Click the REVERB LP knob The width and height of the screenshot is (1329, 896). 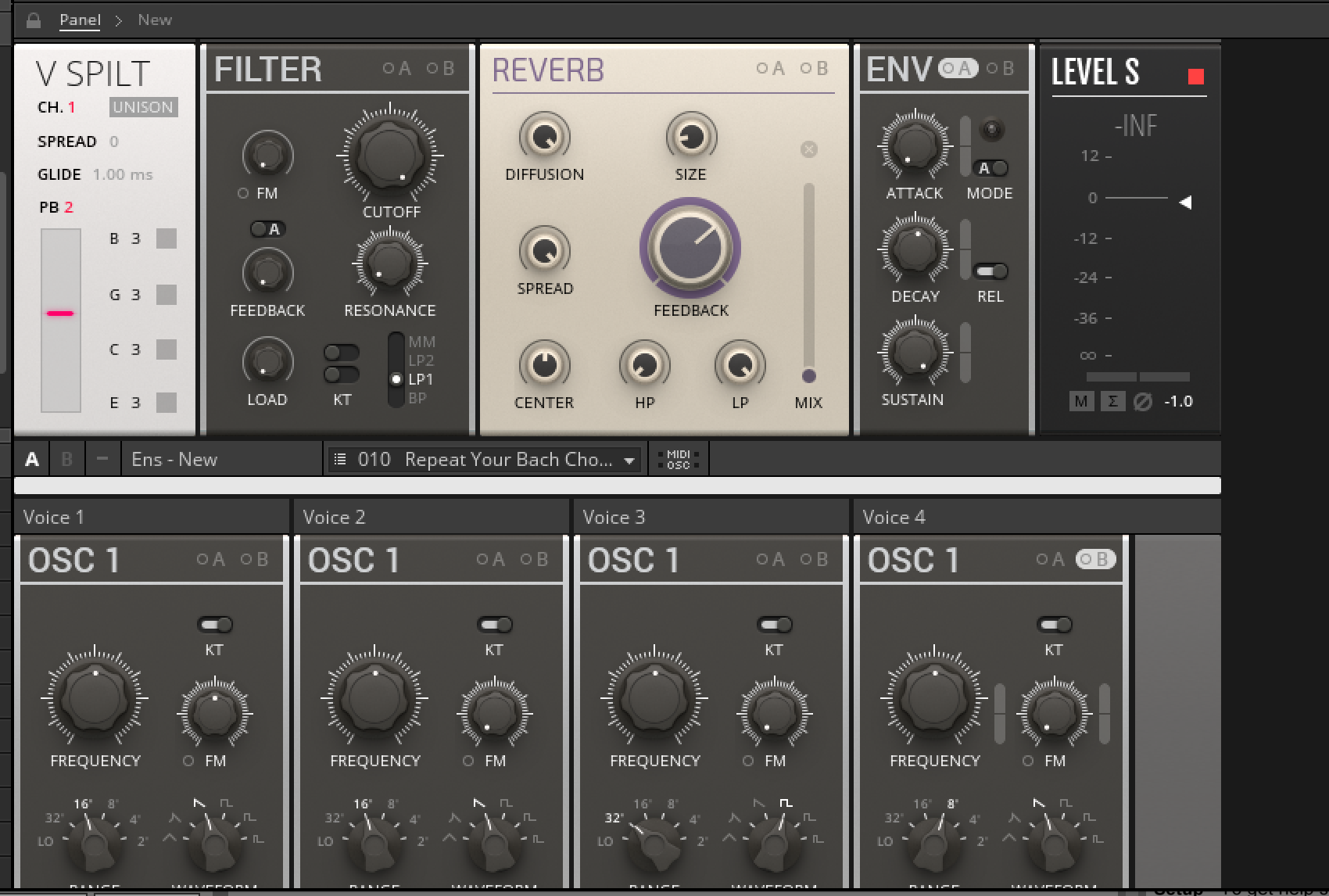[740, 364]
